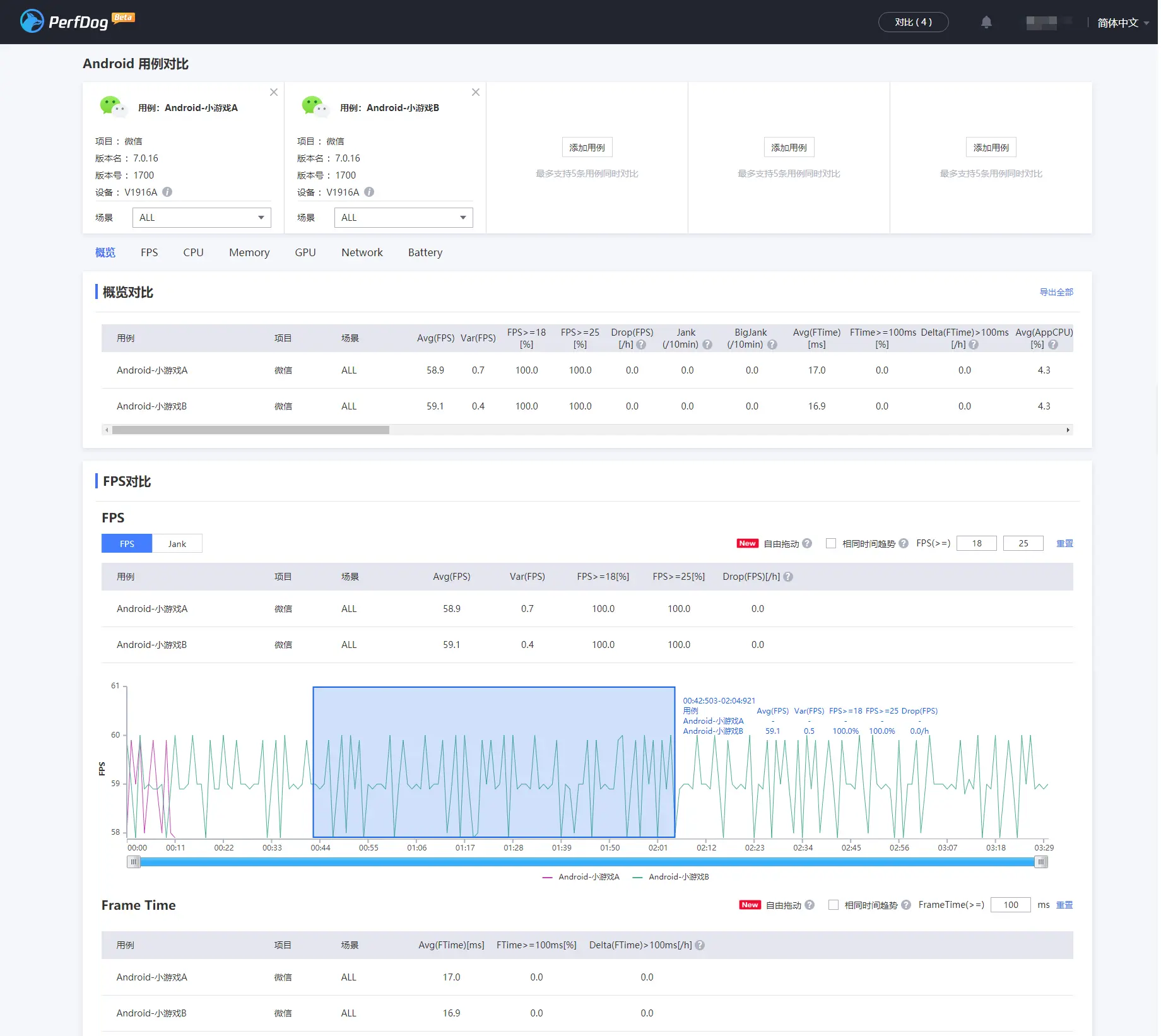Open the notification bell
Screen dimensions: 1161x1036
click(986, 22)
